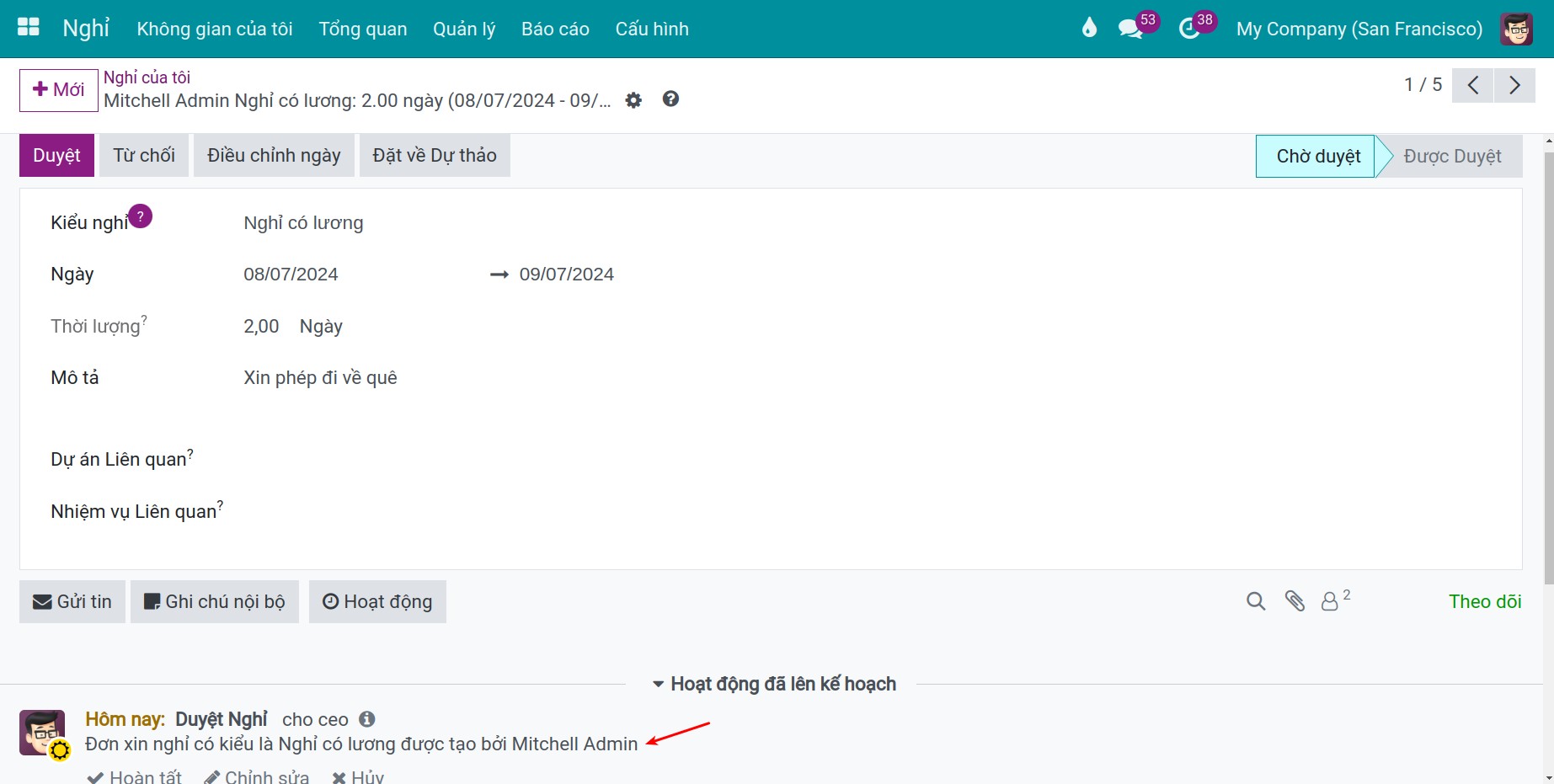Click the Từ chối refuse button
The image size is (1554, 784).
pyautogui.click(x=144, y=155)
